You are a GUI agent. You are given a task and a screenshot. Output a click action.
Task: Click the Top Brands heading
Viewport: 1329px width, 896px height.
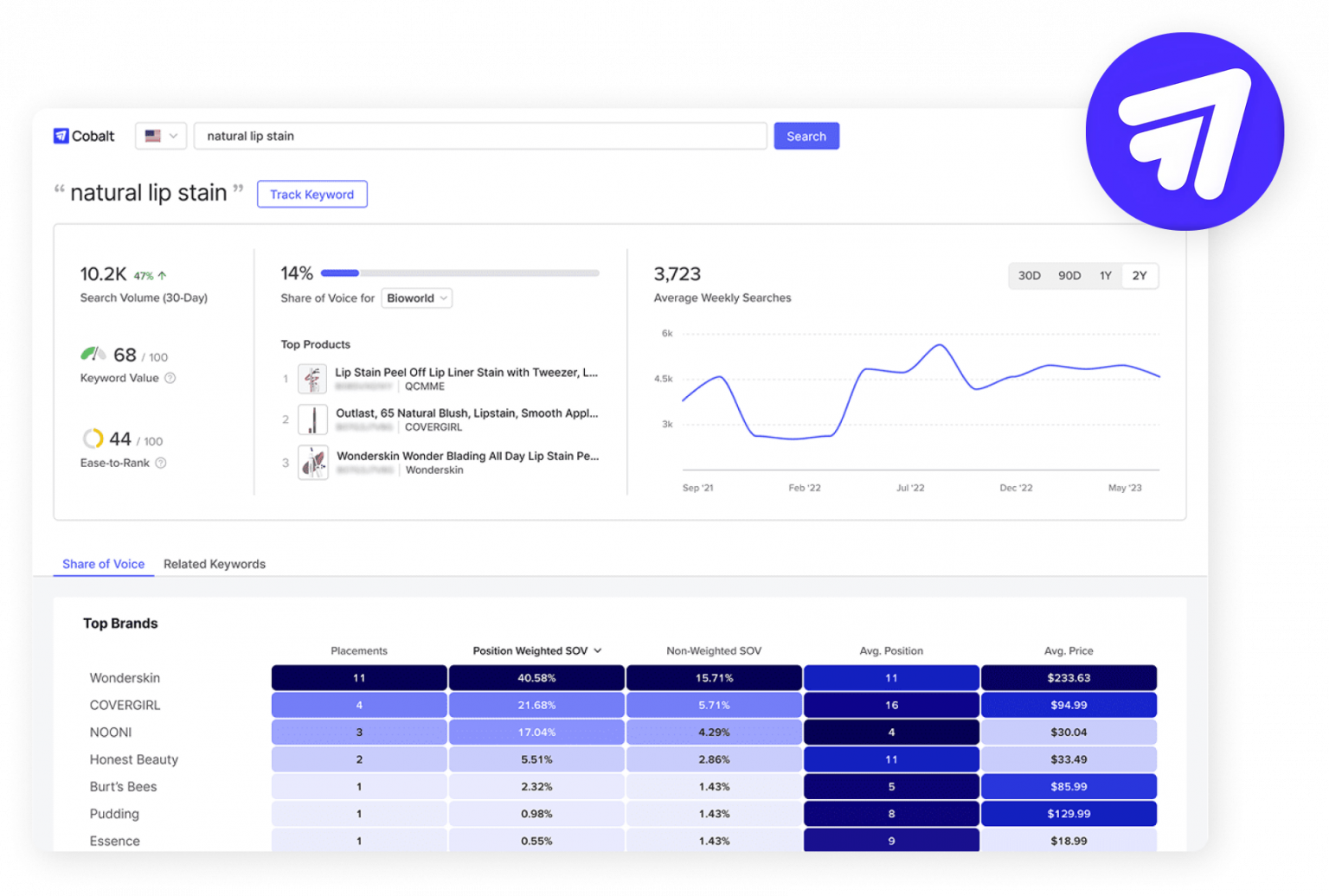[120, 624]
